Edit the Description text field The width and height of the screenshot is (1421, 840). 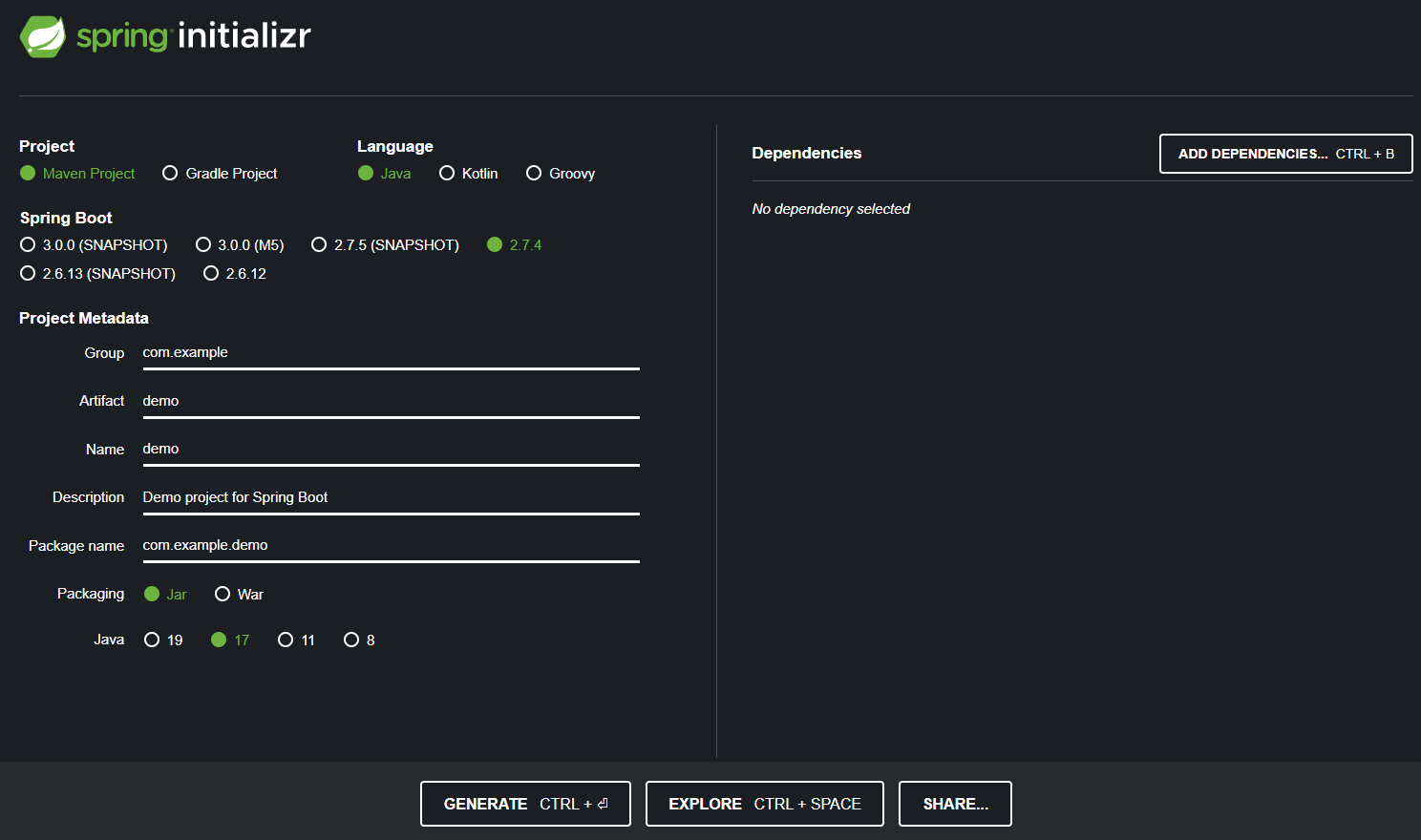[392, 497]
